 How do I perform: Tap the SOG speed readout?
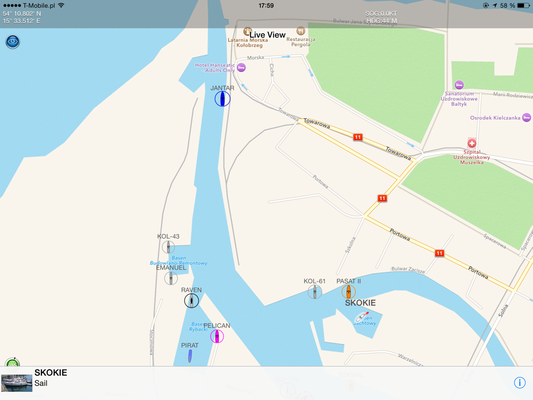[381, 14]
